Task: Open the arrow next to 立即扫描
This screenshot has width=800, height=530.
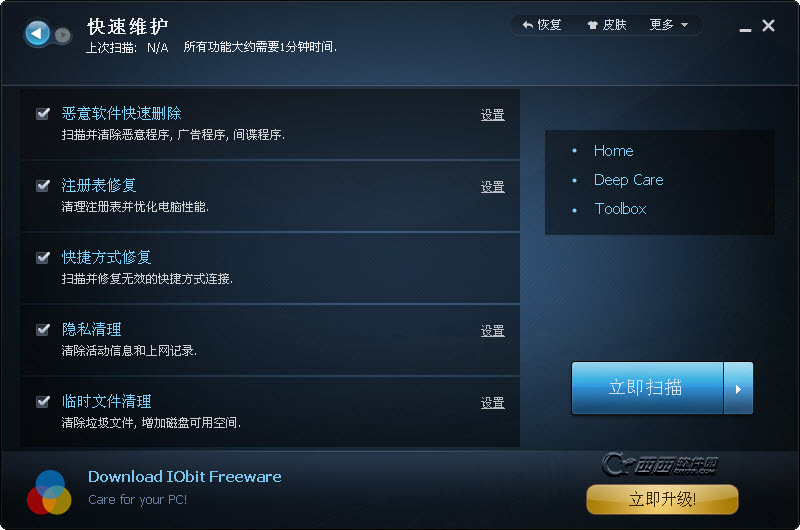Action: 738,388
